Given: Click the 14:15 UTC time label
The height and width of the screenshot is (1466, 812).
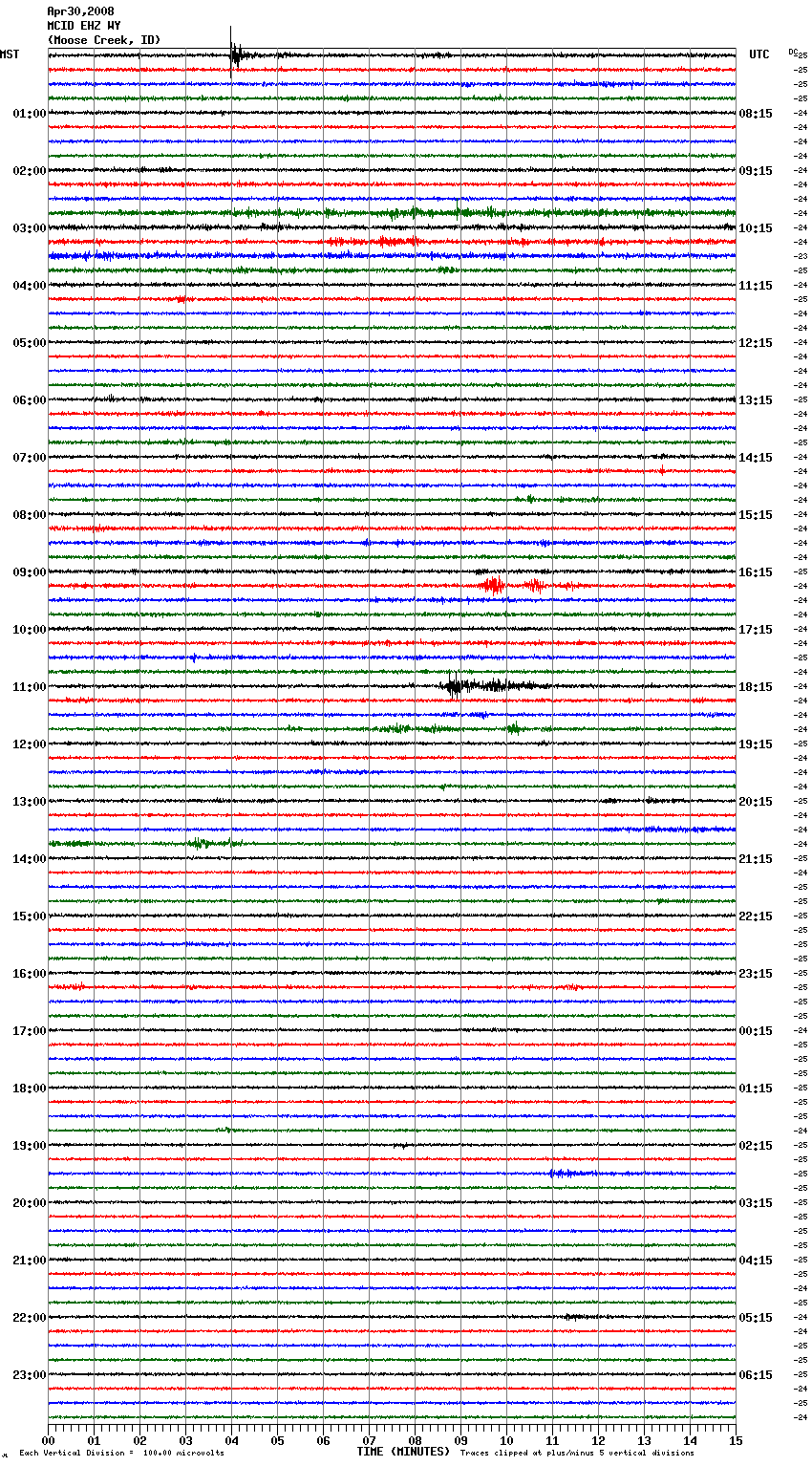Looking at the screenshot, I should 756,458.
